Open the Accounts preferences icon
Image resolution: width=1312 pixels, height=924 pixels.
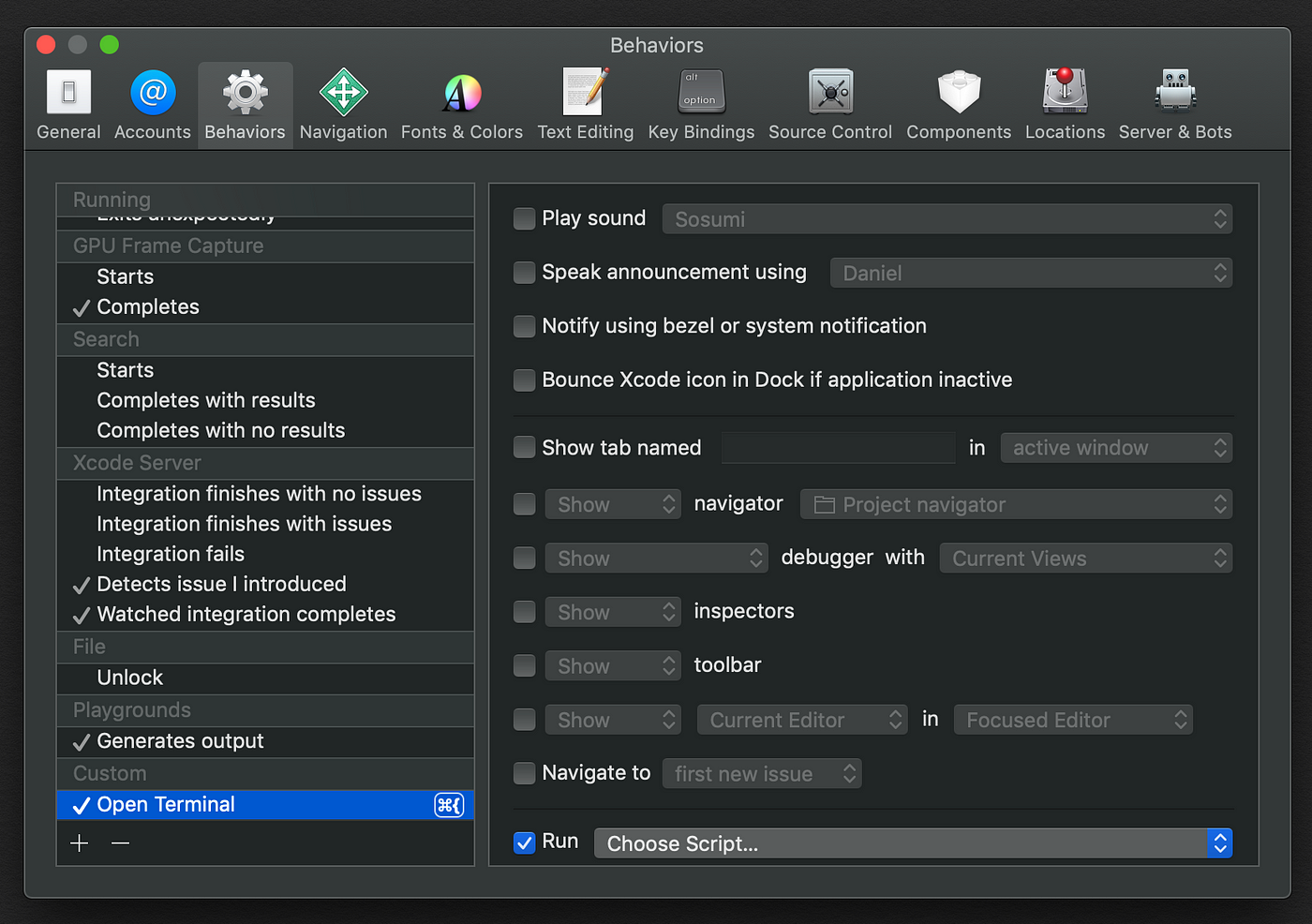click(153, 92)
